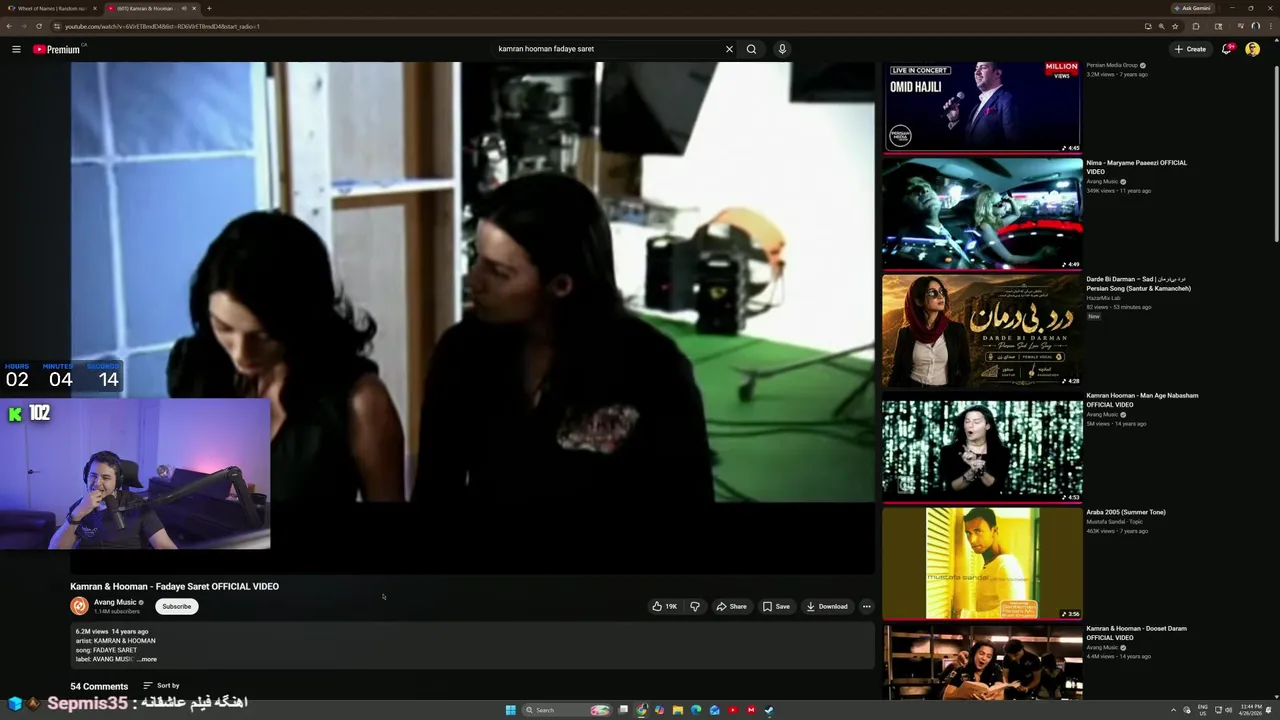Start voice search with the microphone
Image resolution: width=1280 pixels, height=720 pixels.
click(x=782, y=49)
